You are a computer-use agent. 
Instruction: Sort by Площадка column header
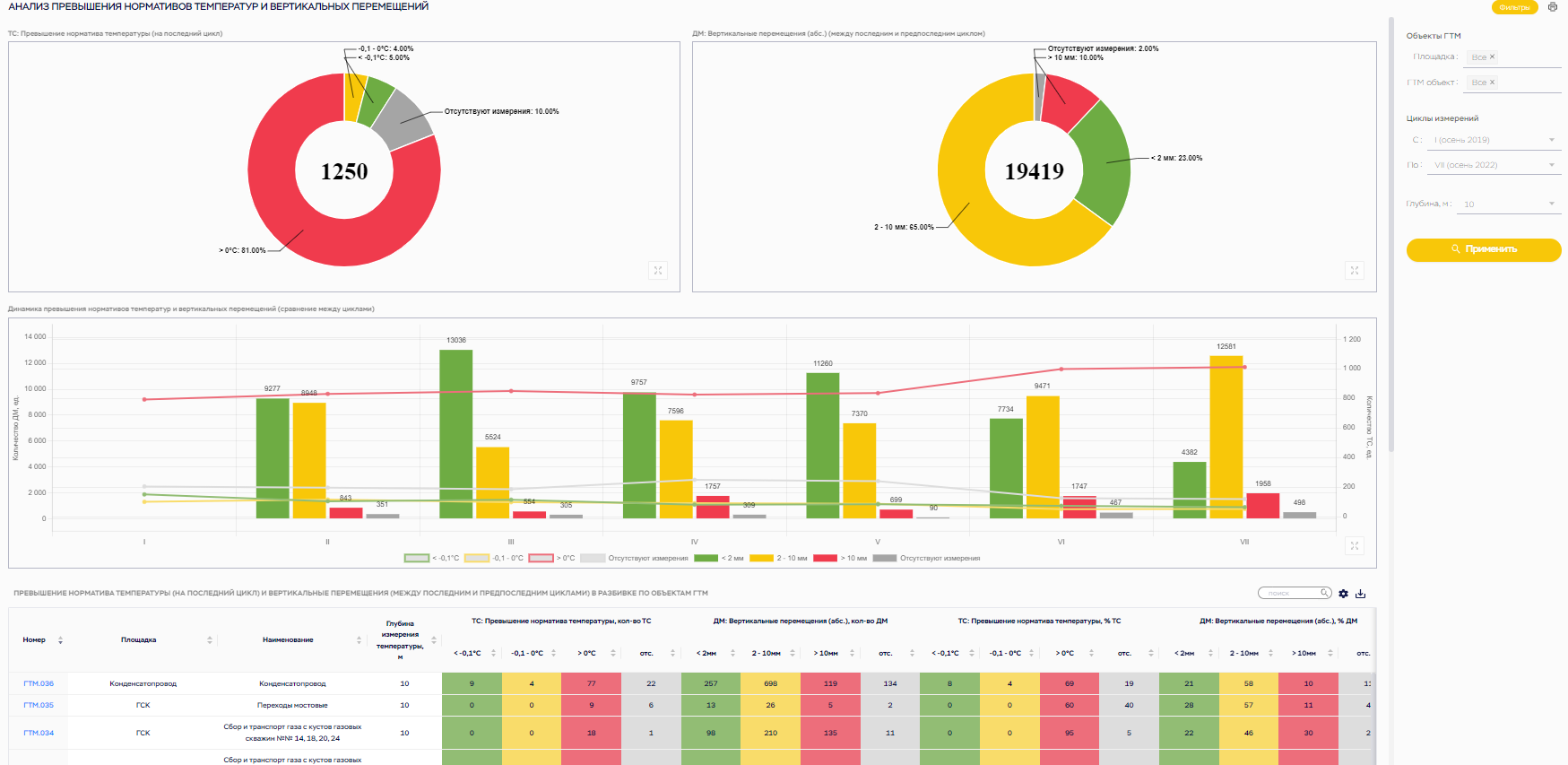click(139, 640)
